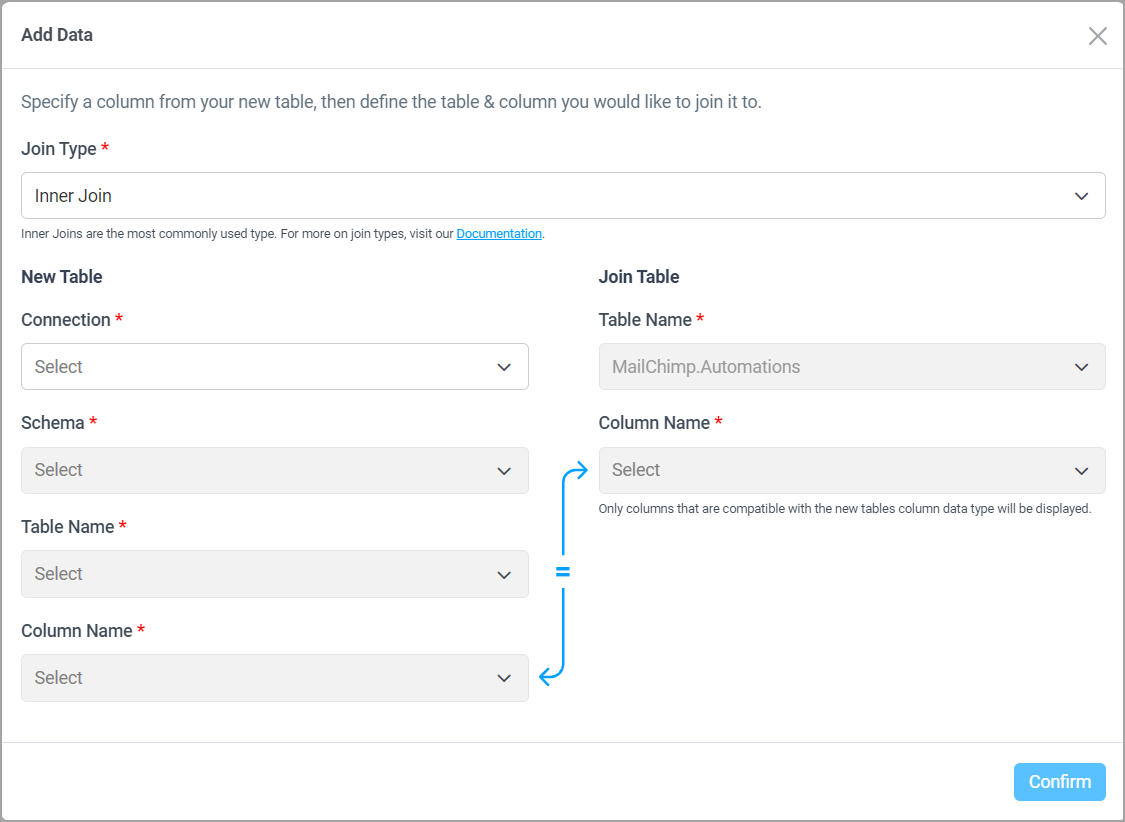The height and width of the screenshot is (822, 1125).
Task: Click the chevron on New Table's Table Name field
Action: (504, 574)
